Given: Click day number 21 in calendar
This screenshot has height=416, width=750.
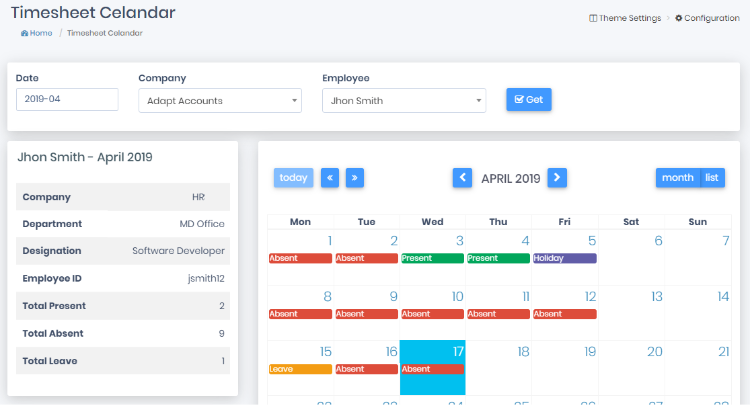Looking at the screenshot, I should [724, 352].
